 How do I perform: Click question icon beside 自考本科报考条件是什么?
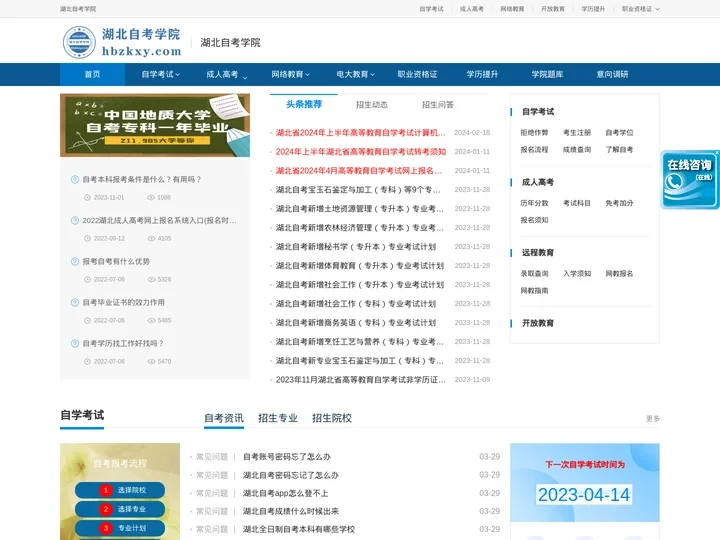[x=75, y=180]
